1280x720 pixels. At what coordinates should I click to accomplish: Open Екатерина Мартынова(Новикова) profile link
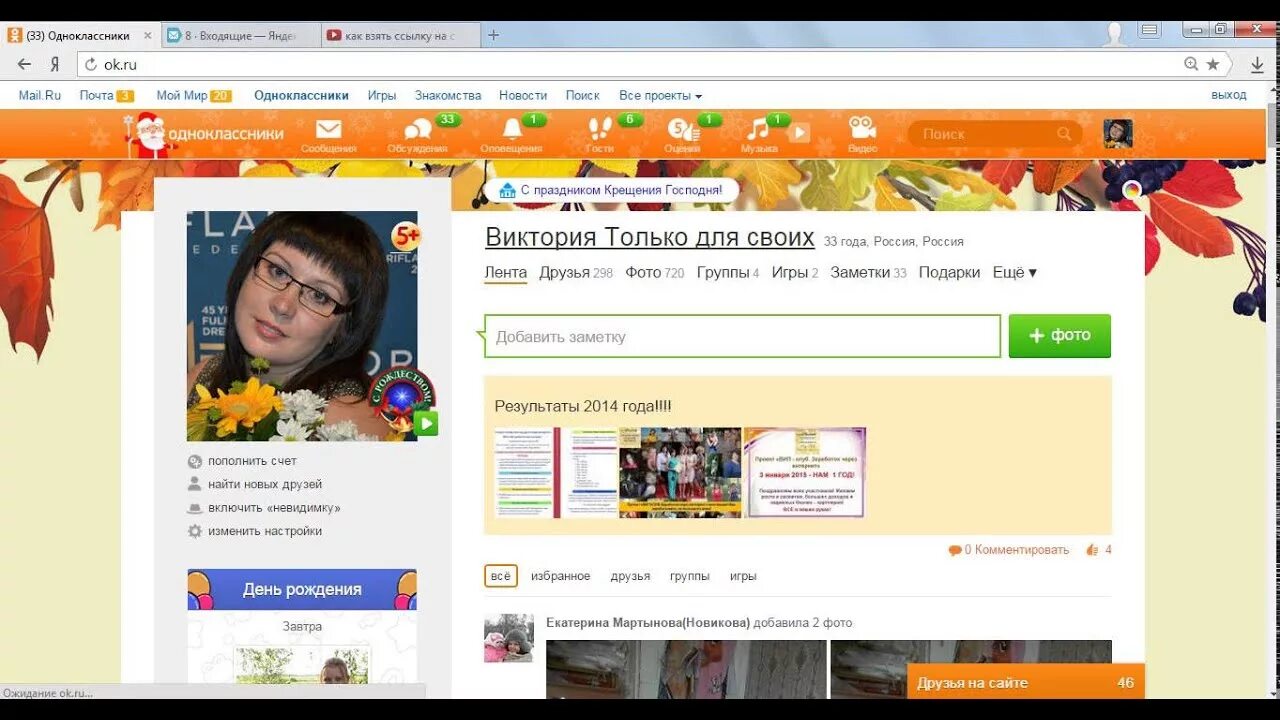pos(648,622)
